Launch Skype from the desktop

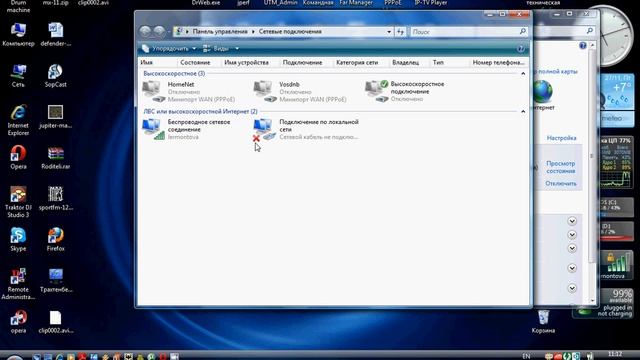18,239
